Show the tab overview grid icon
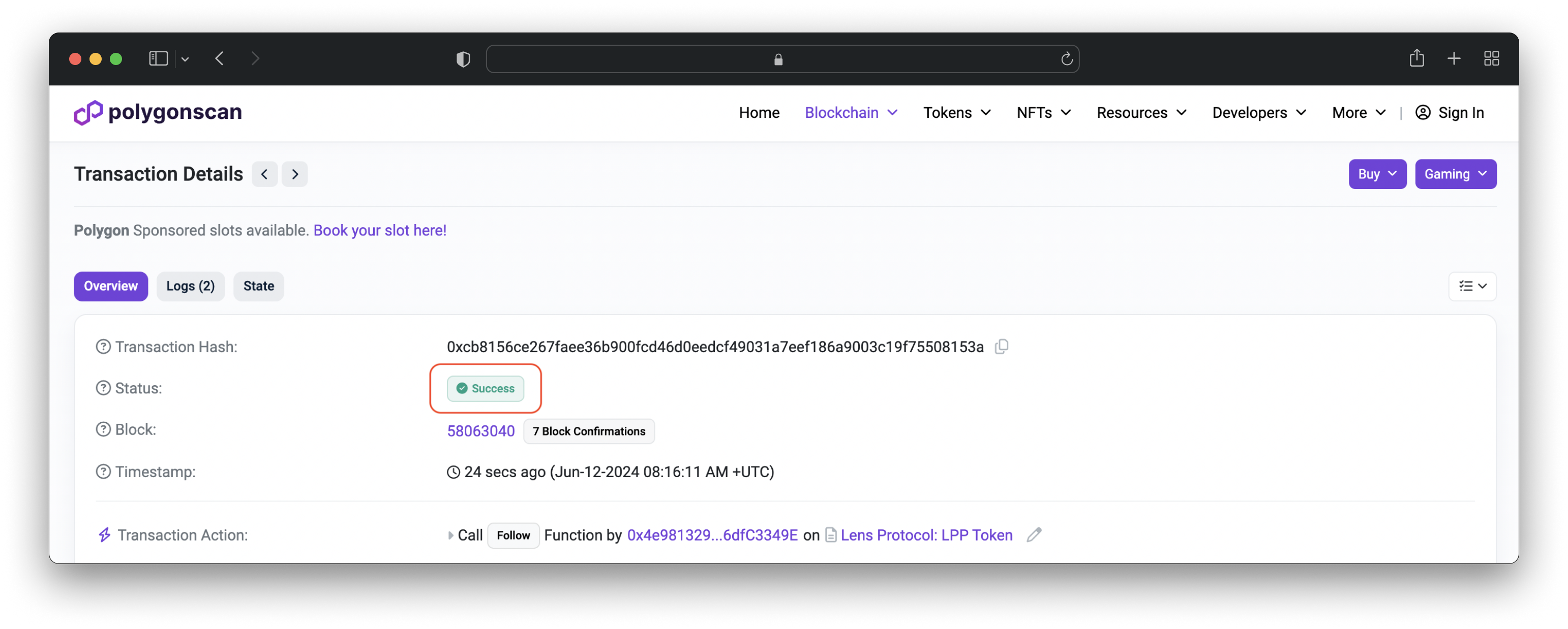 tap(1491, 58)
